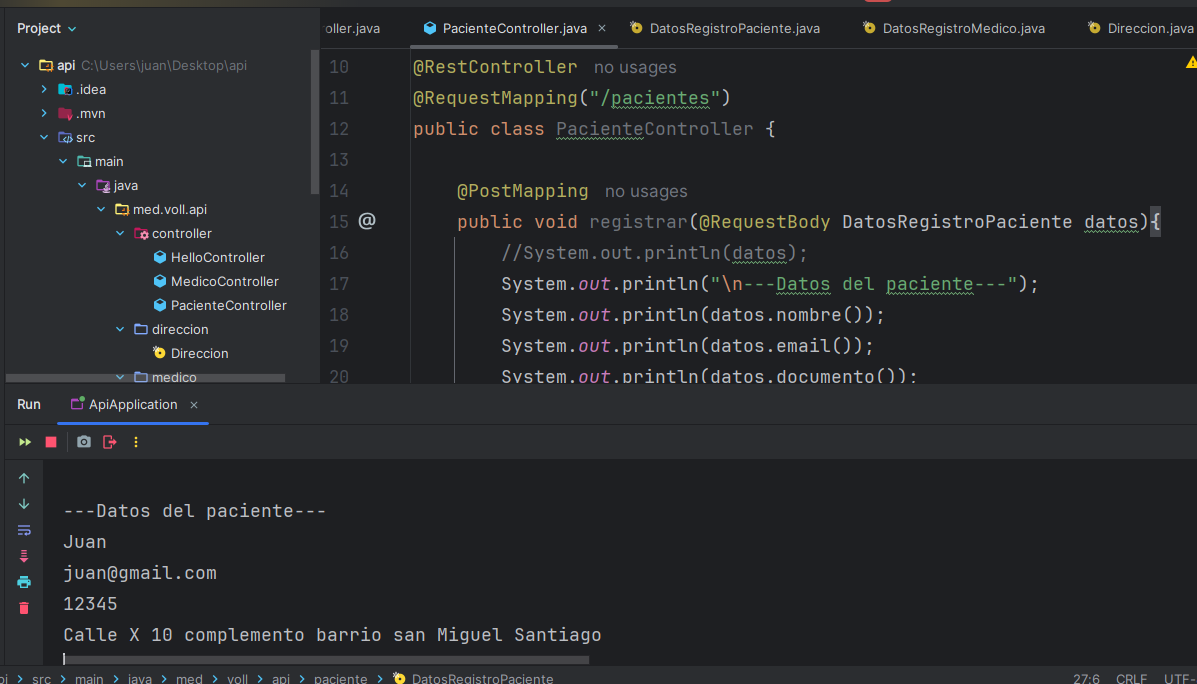
Task: Click the 'src' breadcrumb in status bar
Action: [41, 679]
